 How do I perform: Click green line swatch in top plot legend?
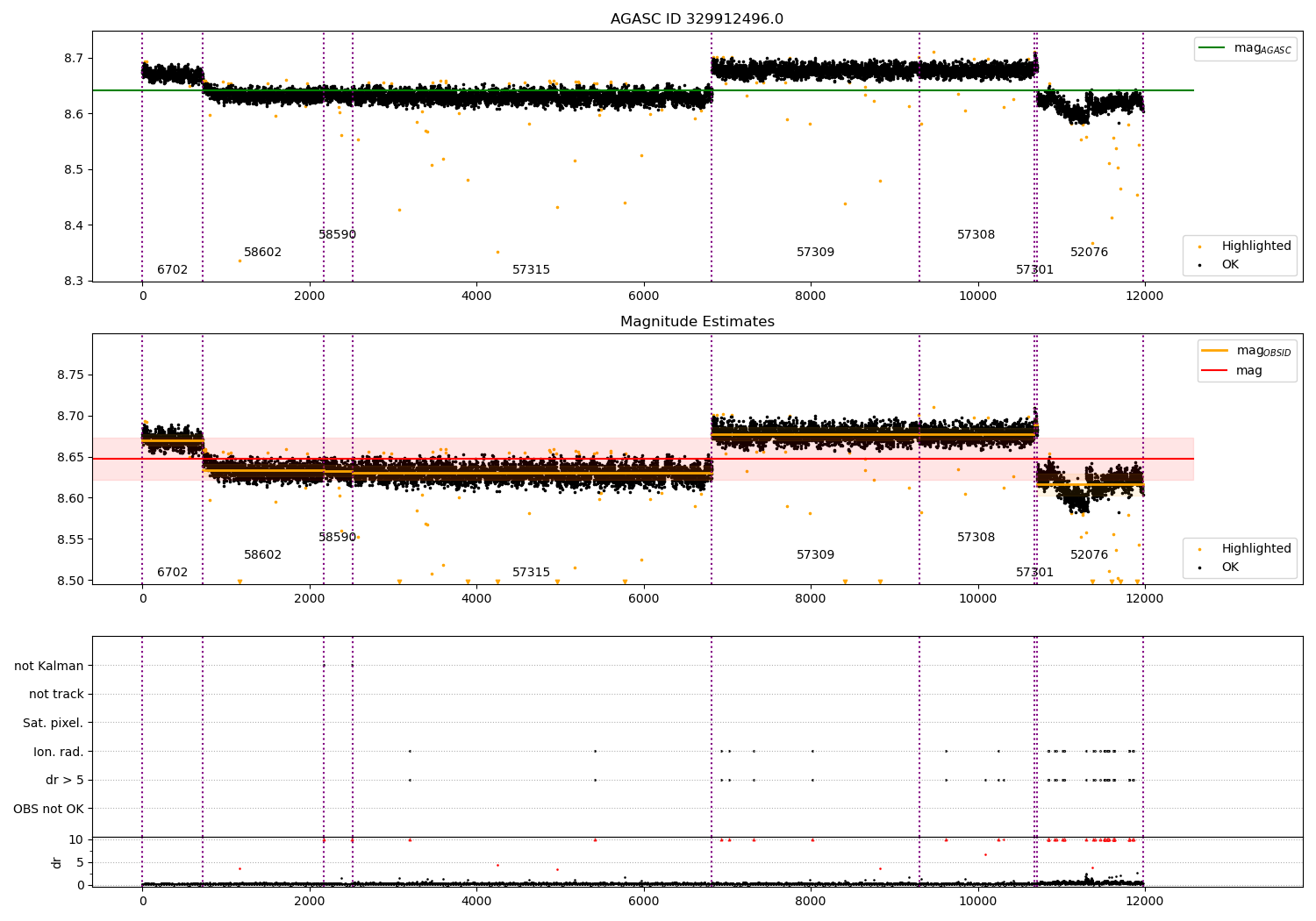(x=1212, y=48)
